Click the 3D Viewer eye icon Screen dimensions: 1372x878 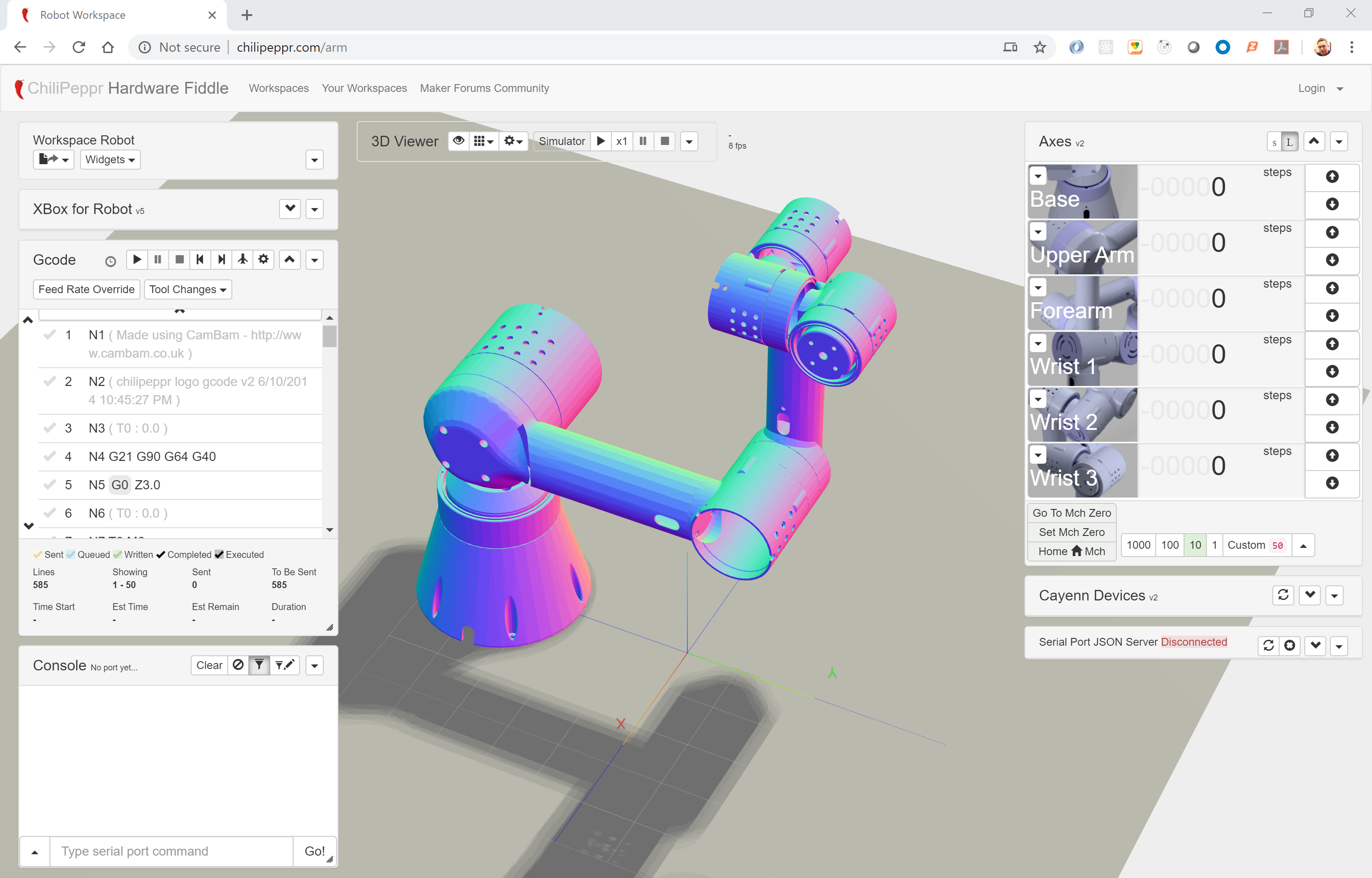coord(458,141)
